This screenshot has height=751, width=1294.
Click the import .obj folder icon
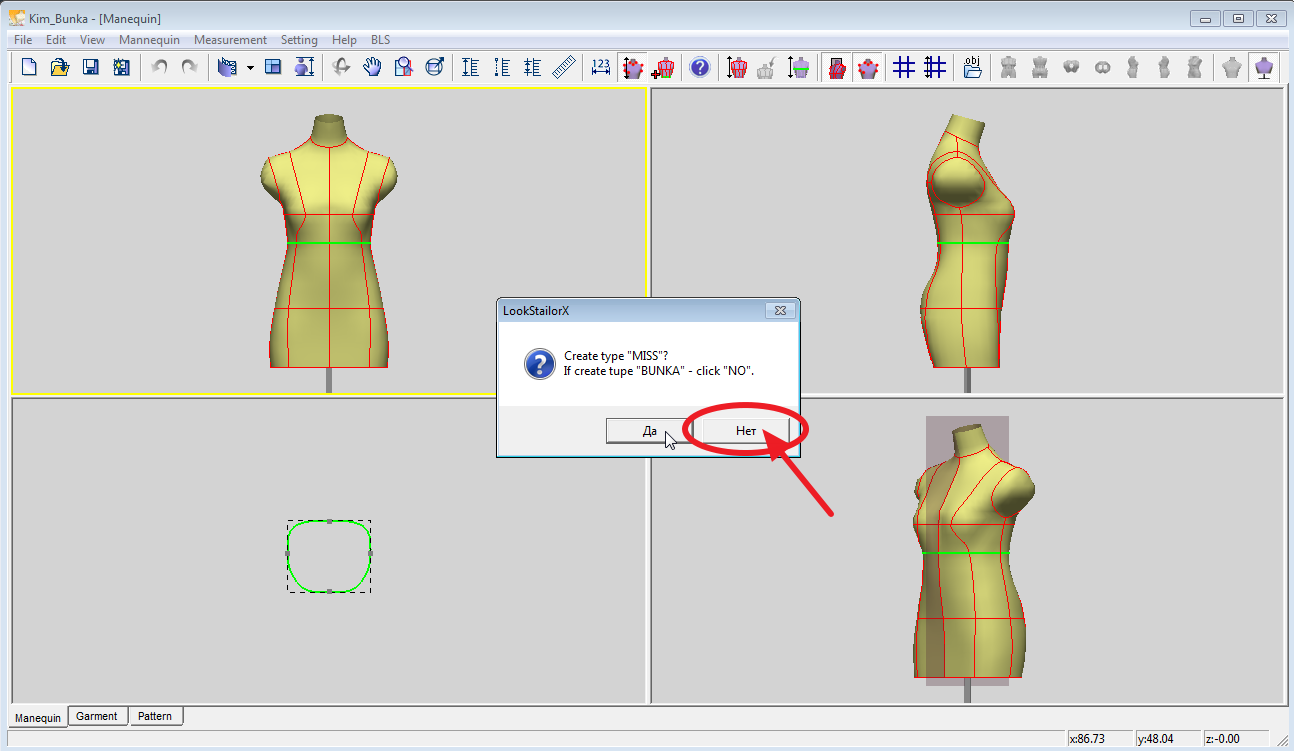tap(972, 67)
